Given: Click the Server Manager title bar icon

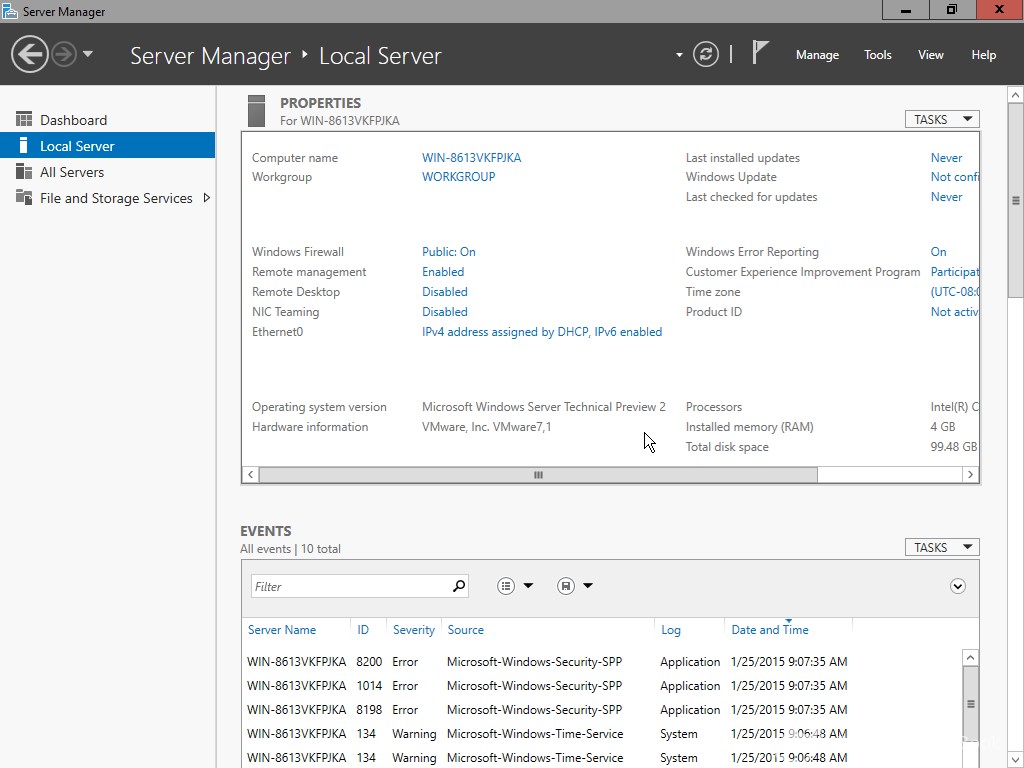Looking at the screenshot, I should pyautogui.click(x=10, y=11).
